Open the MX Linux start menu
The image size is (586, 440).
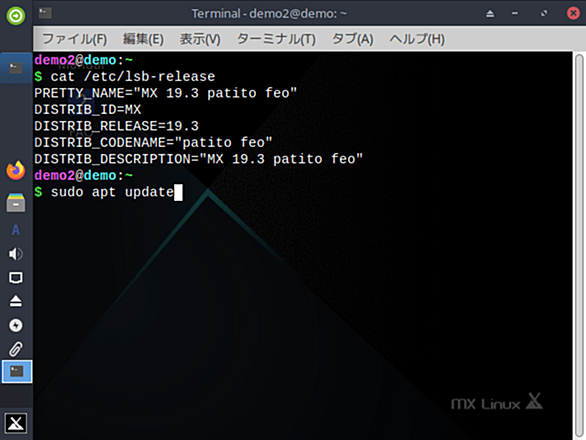(16, 423)
